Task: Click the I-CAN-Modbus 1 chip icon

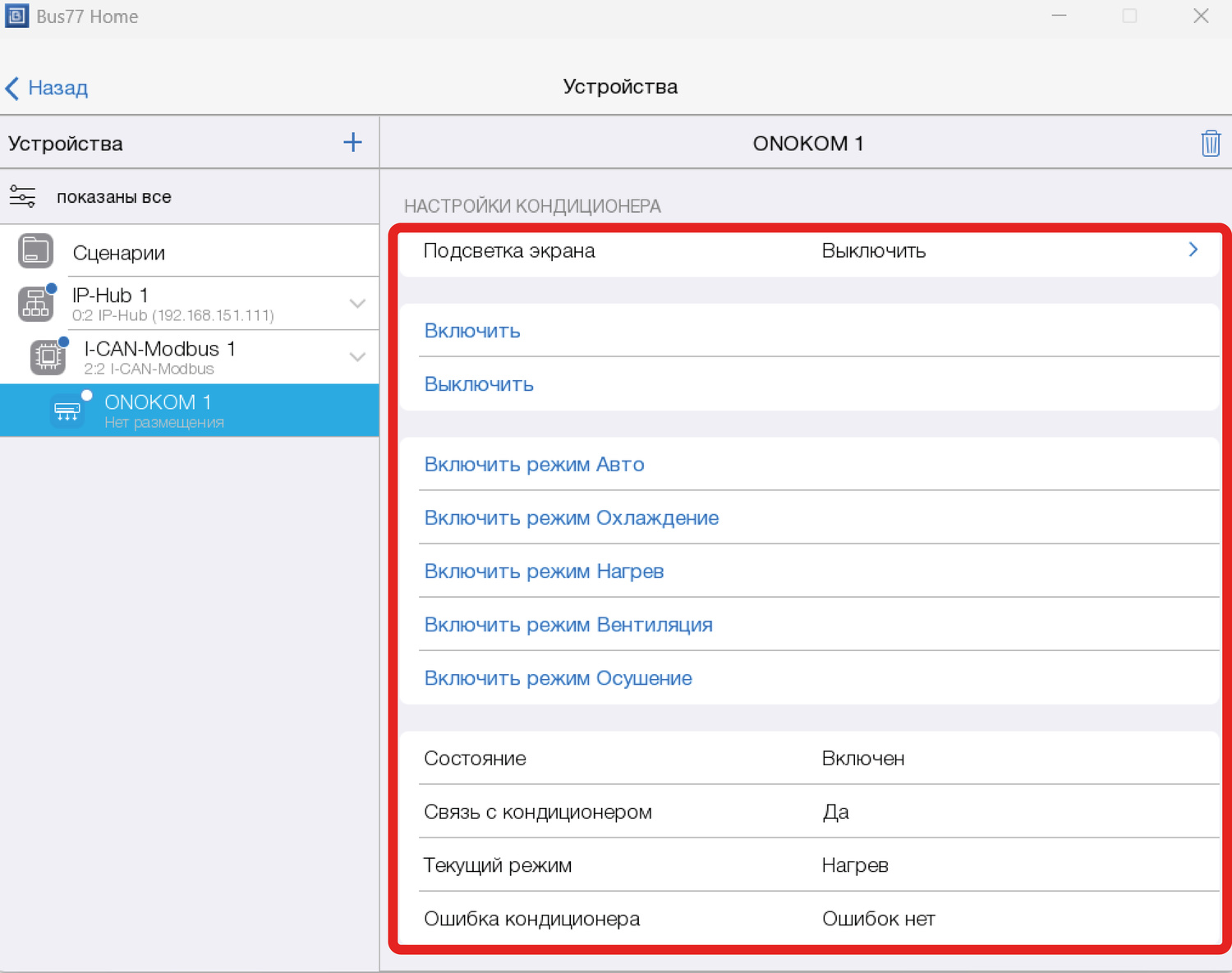Action: coord(48,356)
